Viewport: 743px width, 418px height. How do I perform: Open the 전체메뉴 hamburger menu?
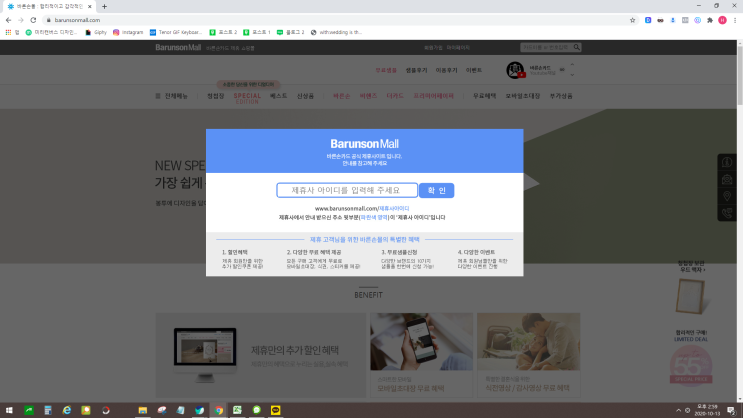(172, 96)
